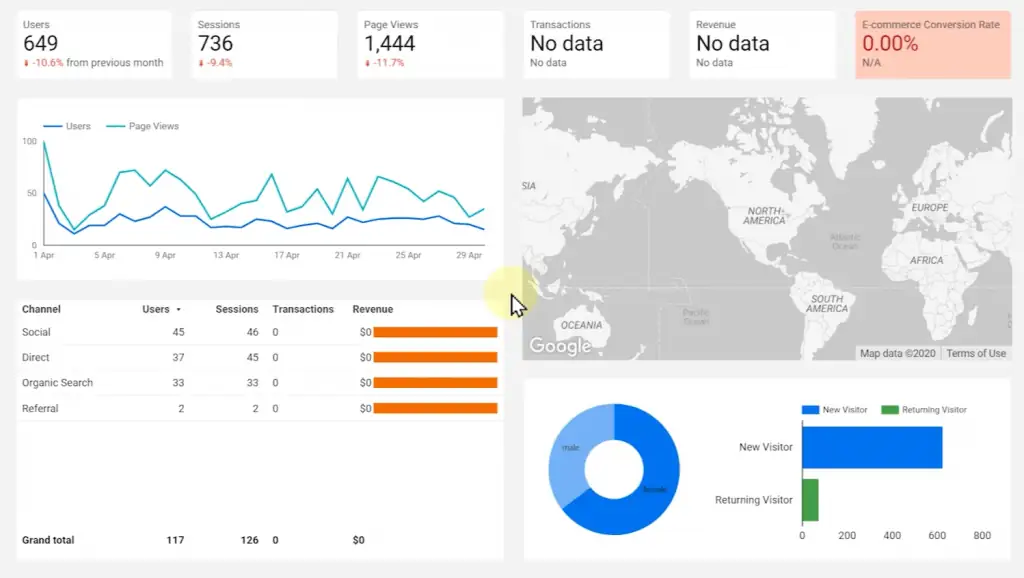Click the Google logo on the map

pos(560,346)
